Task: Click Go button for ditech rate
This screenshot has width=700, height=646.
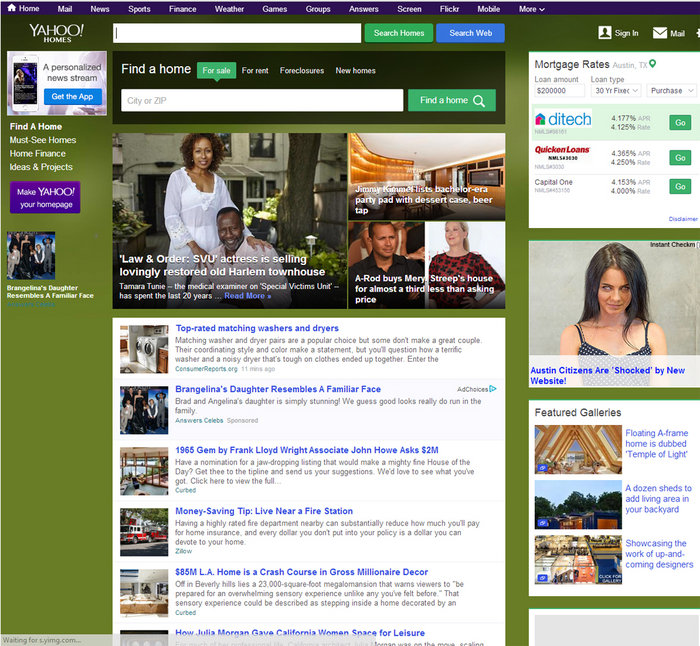Action: (x=680, y=122)
